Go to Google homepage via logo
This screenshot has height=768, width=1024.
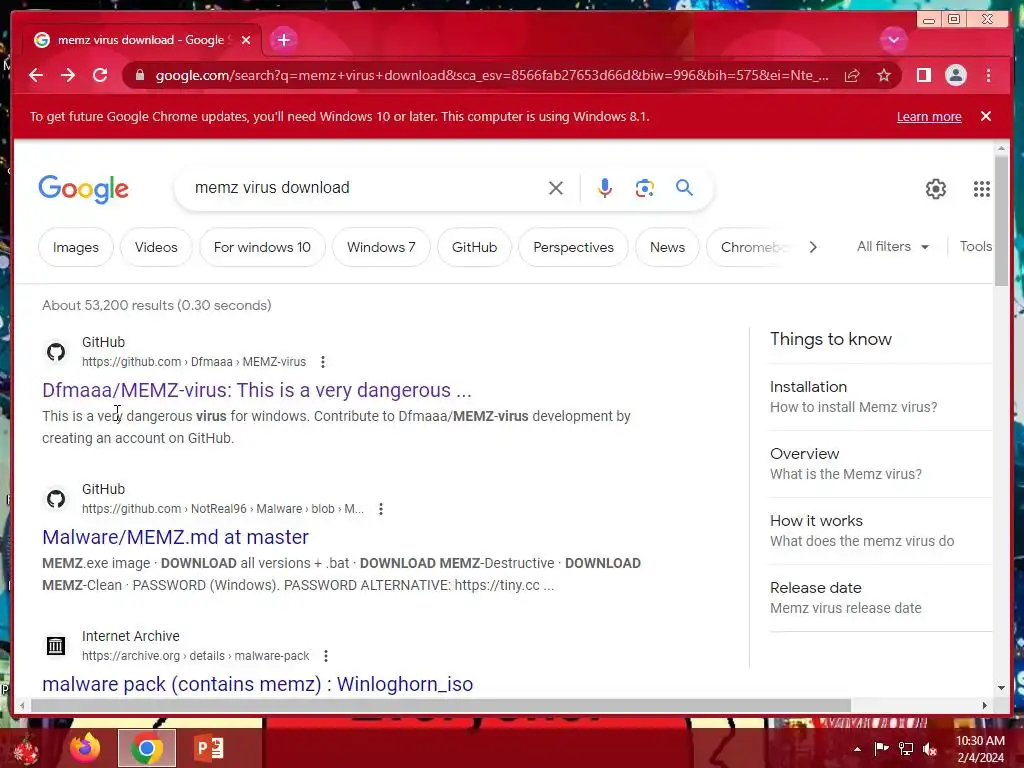(x=84, y=189)
